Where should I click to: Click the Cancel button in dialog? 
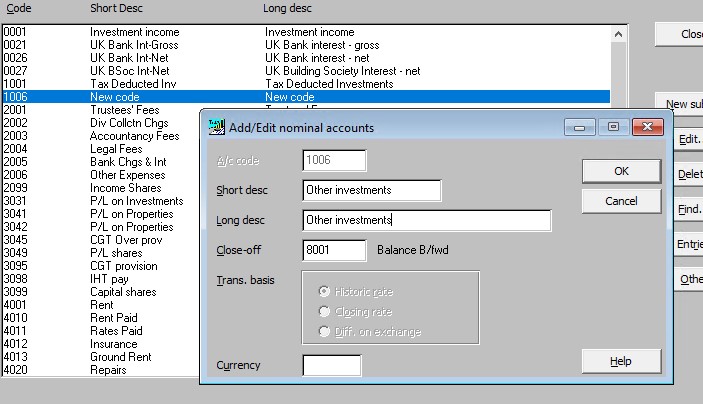tap(621, 201)
